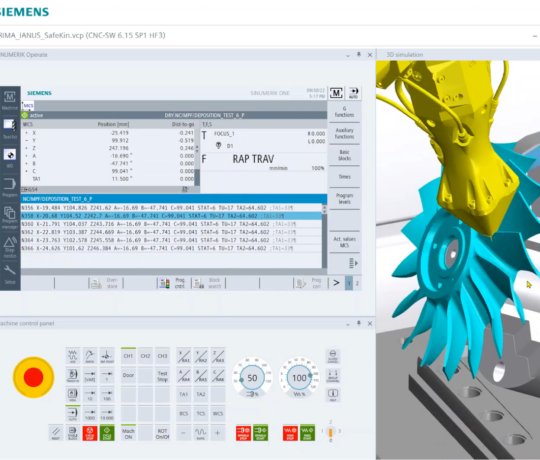
Task: Click the AUTO mode icon at top right
Action: click(354, 93)
